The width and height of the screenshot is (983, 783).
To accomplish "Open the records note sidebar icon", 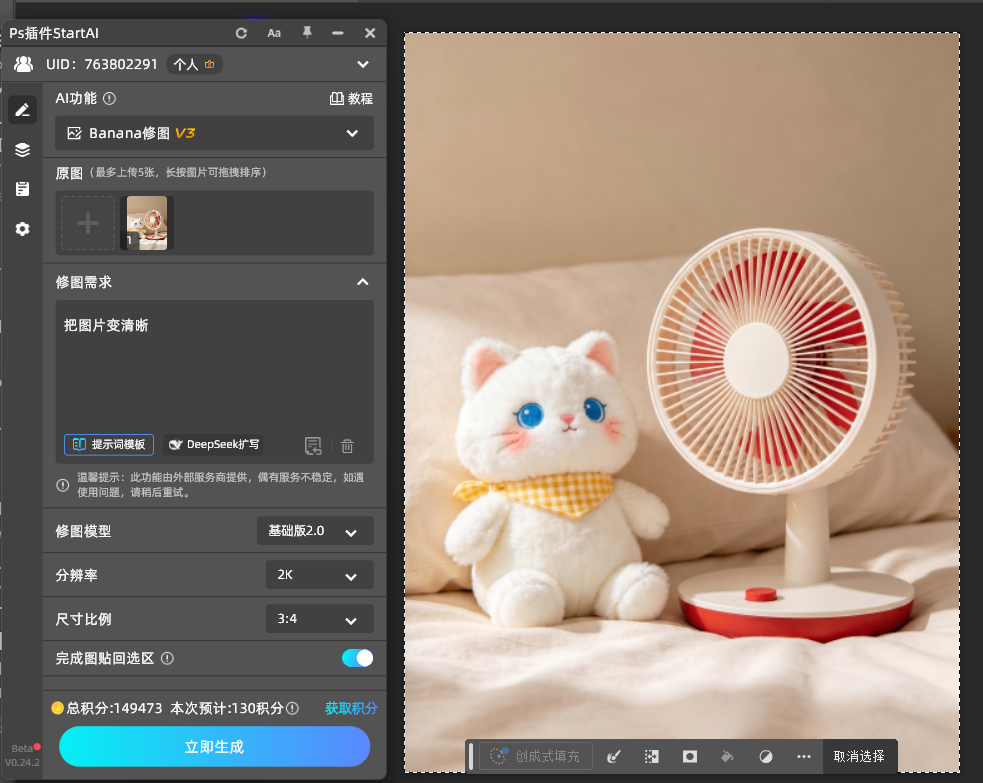I will pyautogui.click(x=23, y=189).
